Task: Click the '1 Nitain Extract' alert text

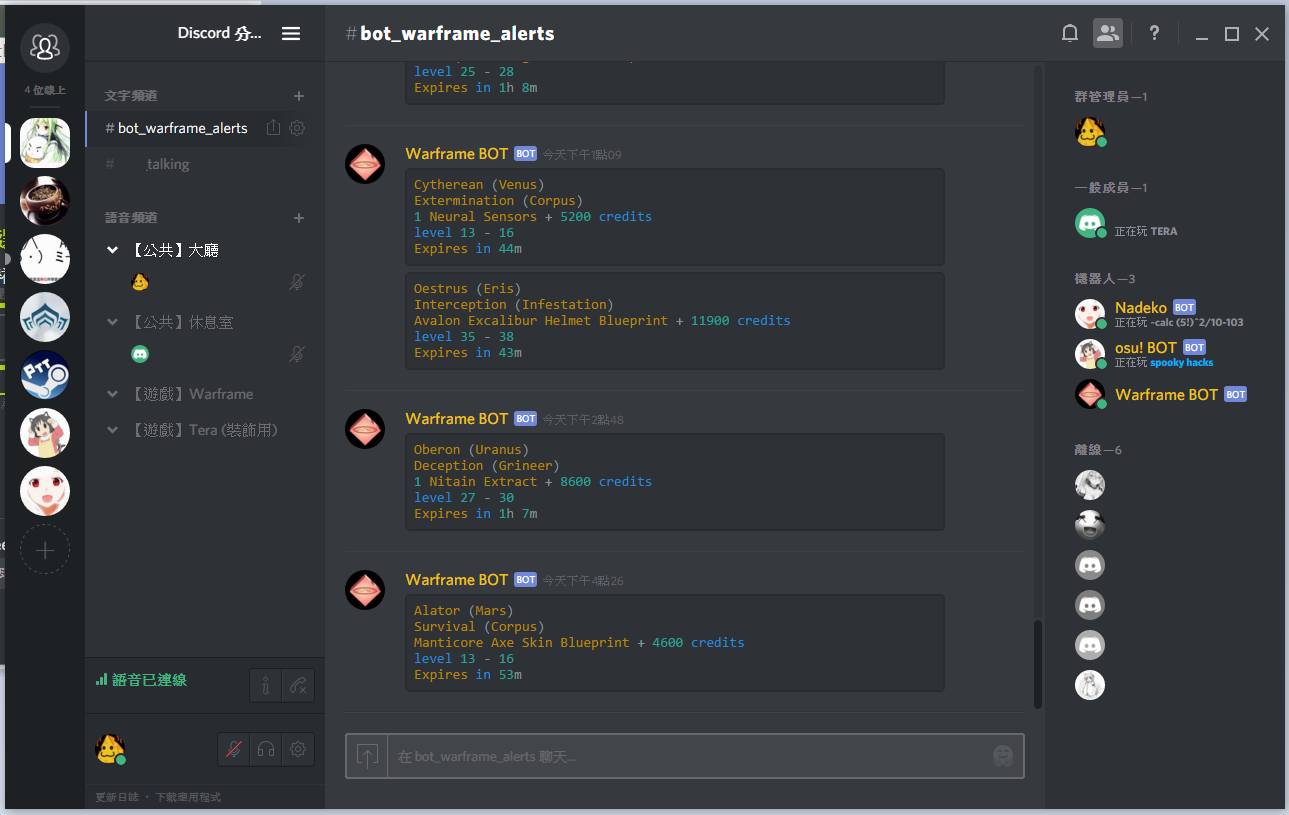Action: [476, 482]
